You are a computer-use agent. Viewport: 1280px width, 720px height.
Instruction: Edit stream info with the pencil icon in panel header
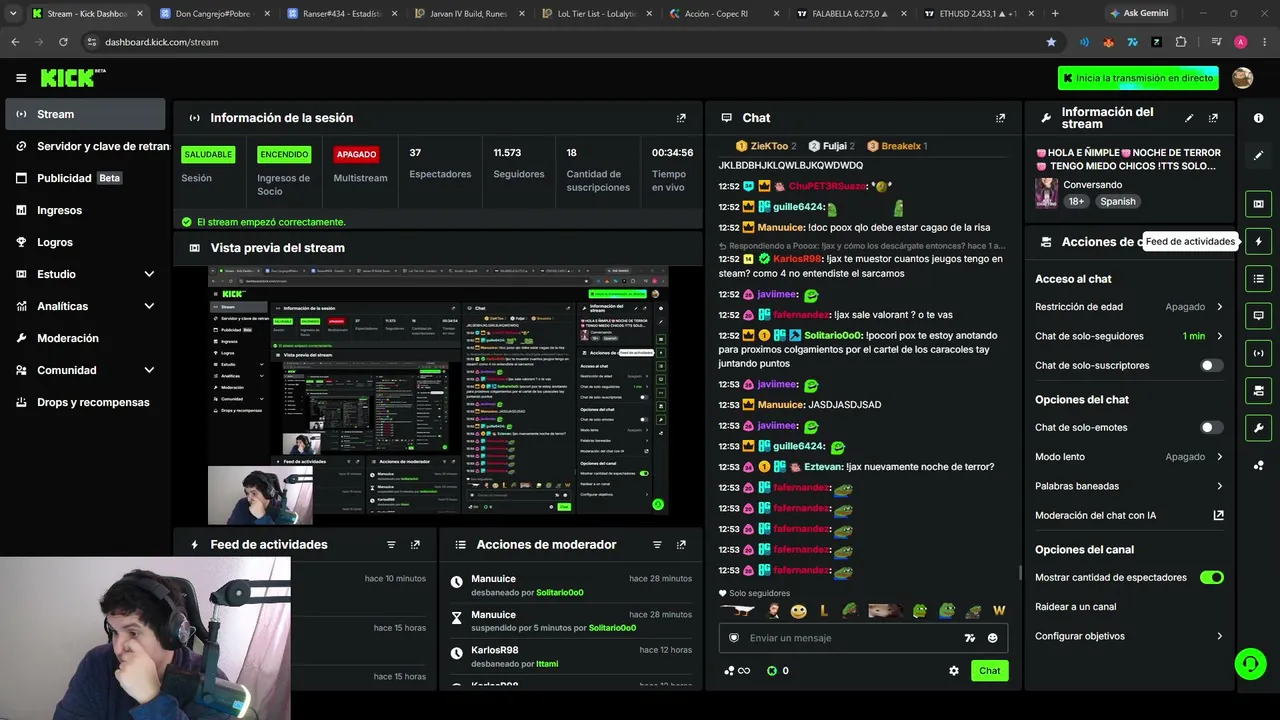1189,118
